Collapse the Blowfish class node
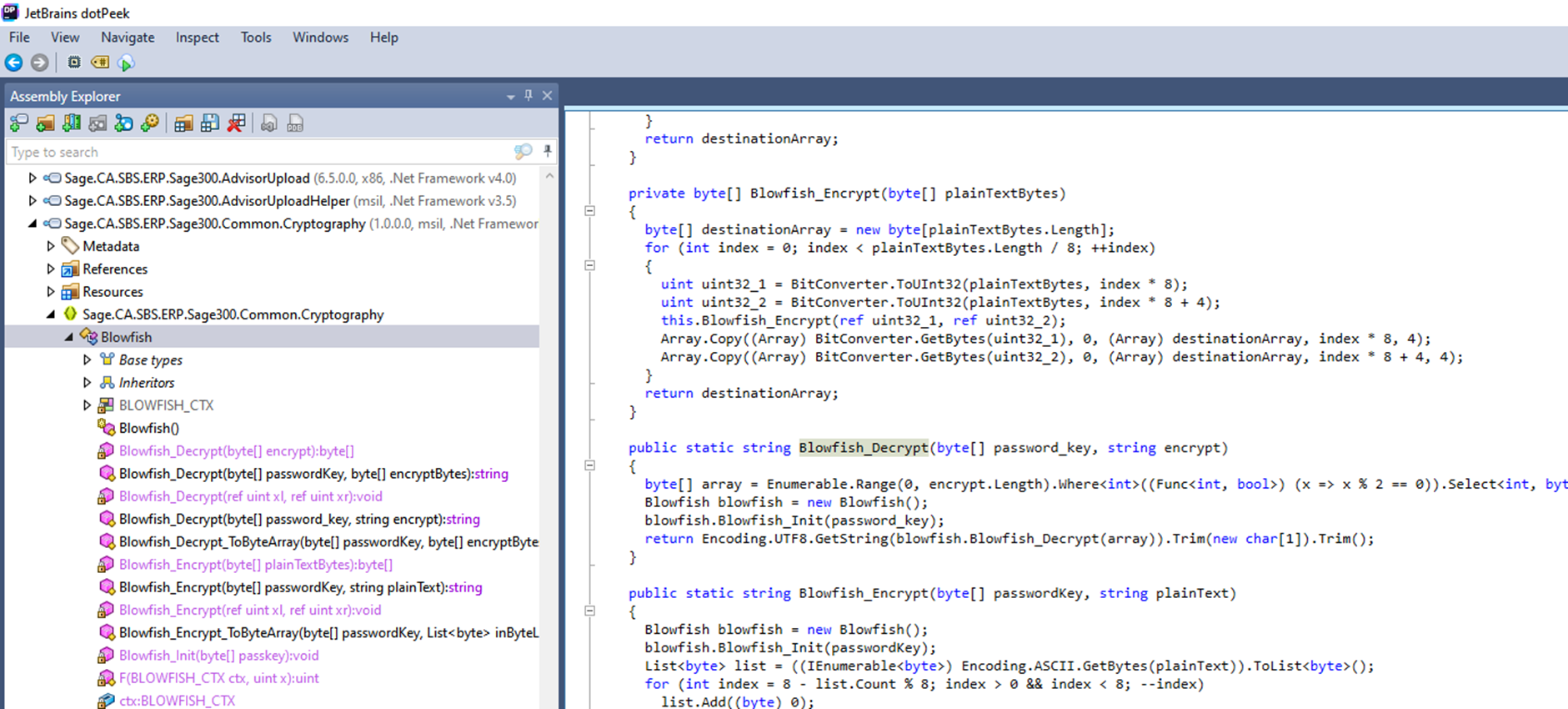The height and width of the screenshot is (709, 1568). tap(69, 337)
